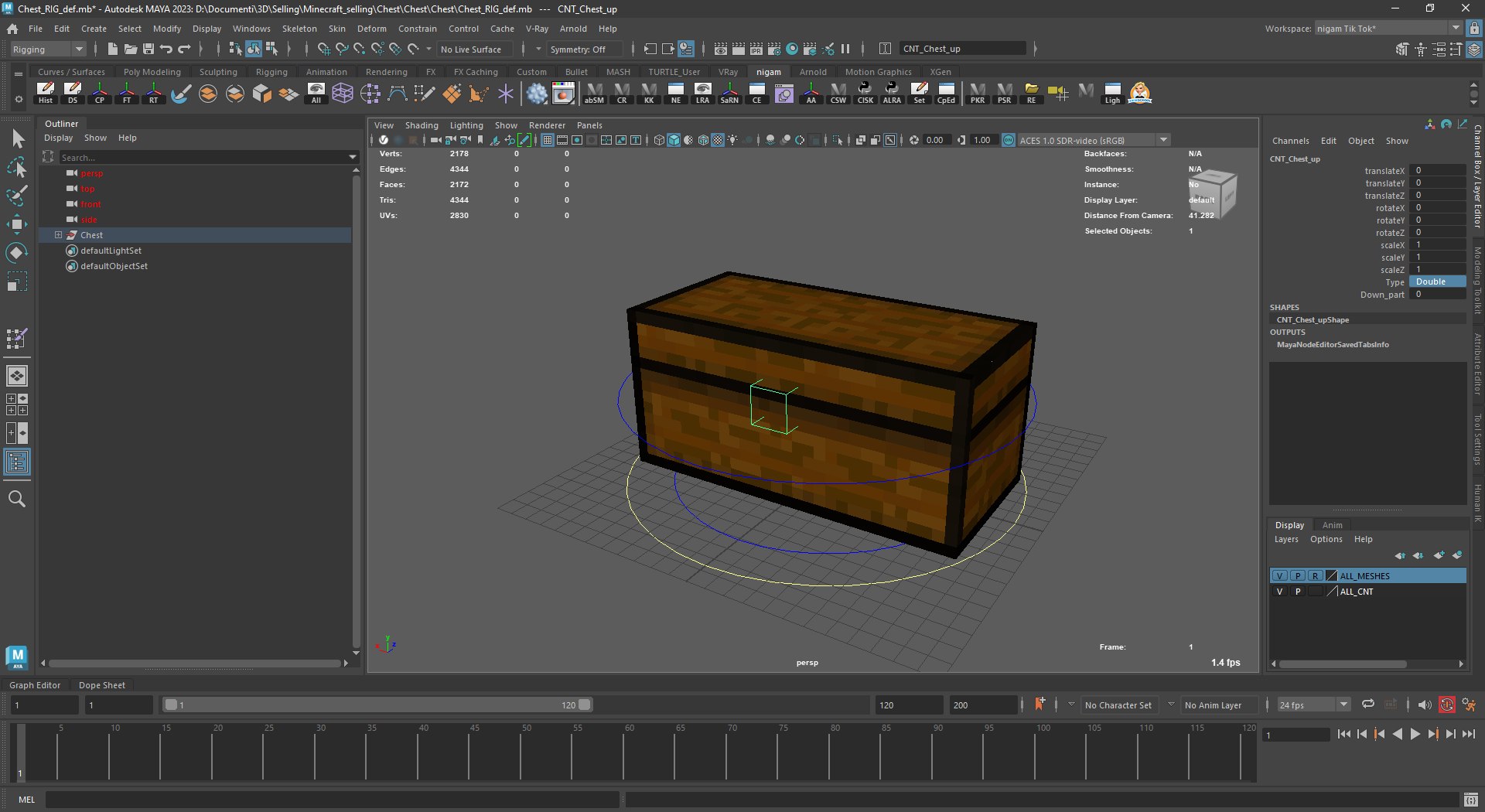Viewport: 1485px width, 812px height.
Task: Click the RE folder shelf button
Action: 1031,94
